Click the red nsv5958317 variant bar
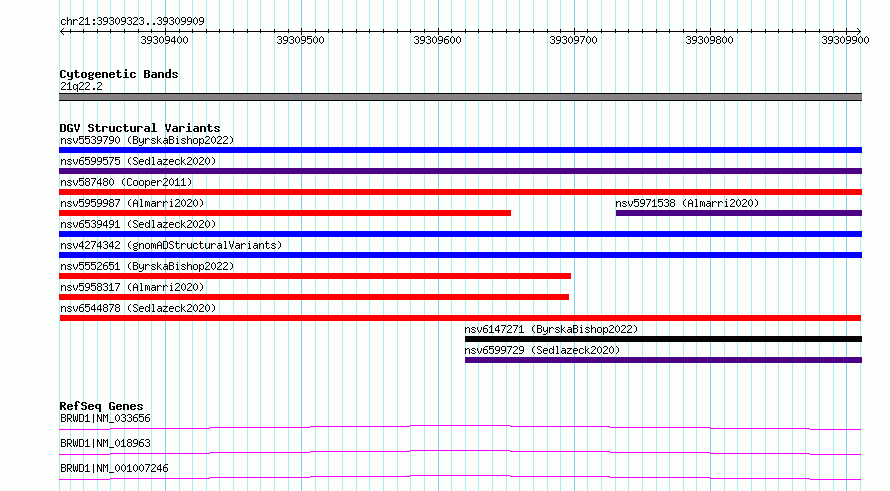 314,297
